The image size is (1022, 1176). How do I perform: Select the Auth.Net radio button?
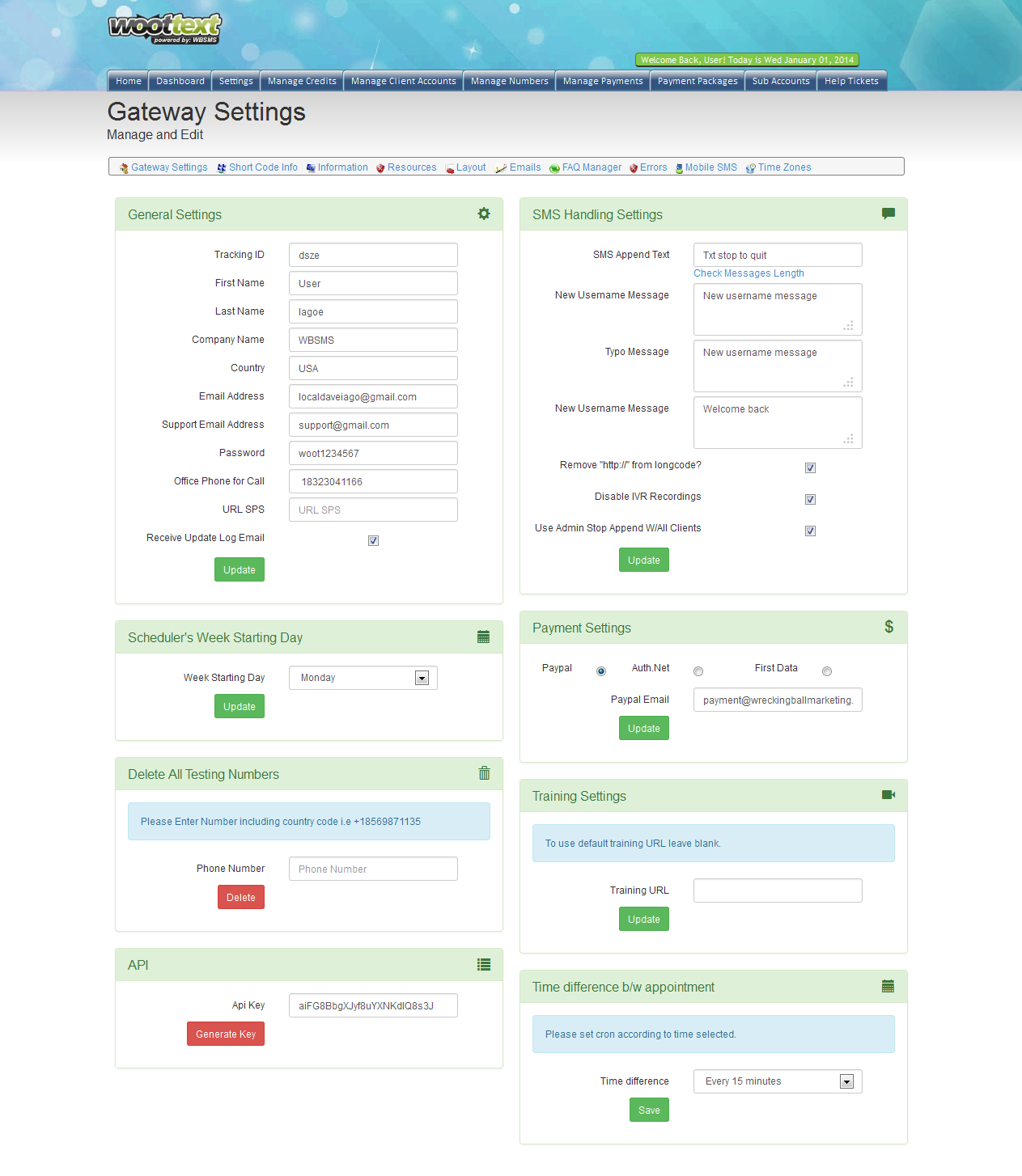pos(698,671)
